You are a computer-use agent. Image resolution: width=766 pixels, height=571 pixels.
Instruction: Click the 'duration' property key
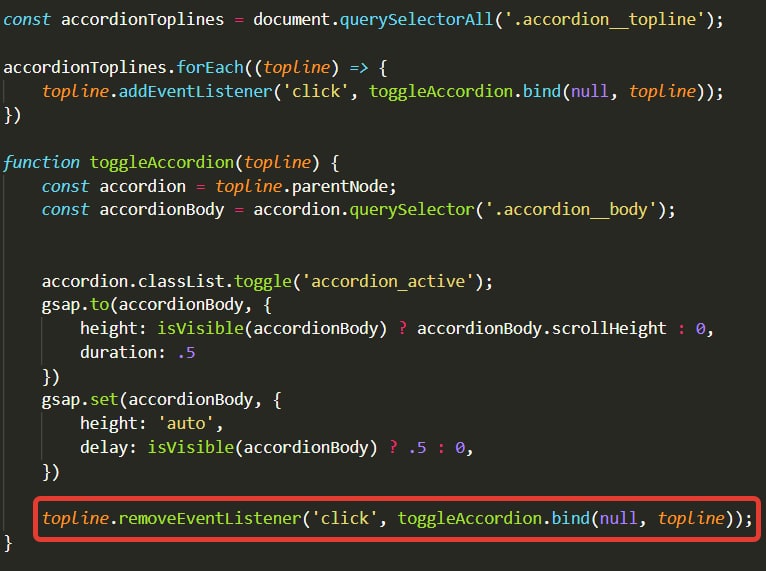tap(118, 352)
